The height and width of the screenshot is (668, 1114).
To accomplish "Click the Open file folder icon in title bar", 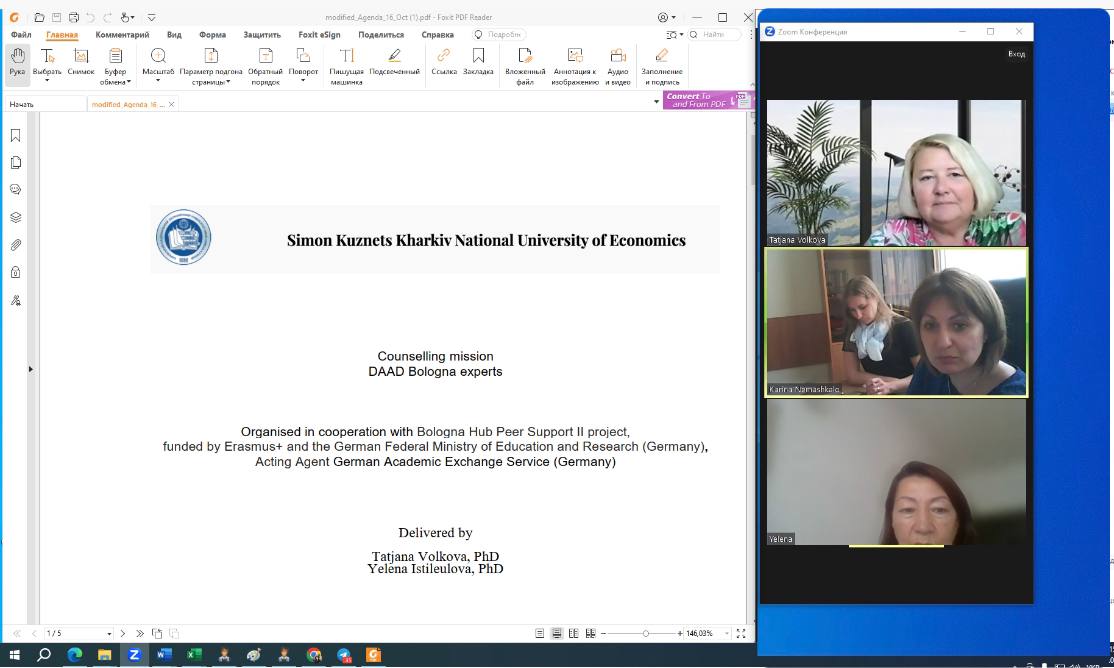I will coord(39,17).
